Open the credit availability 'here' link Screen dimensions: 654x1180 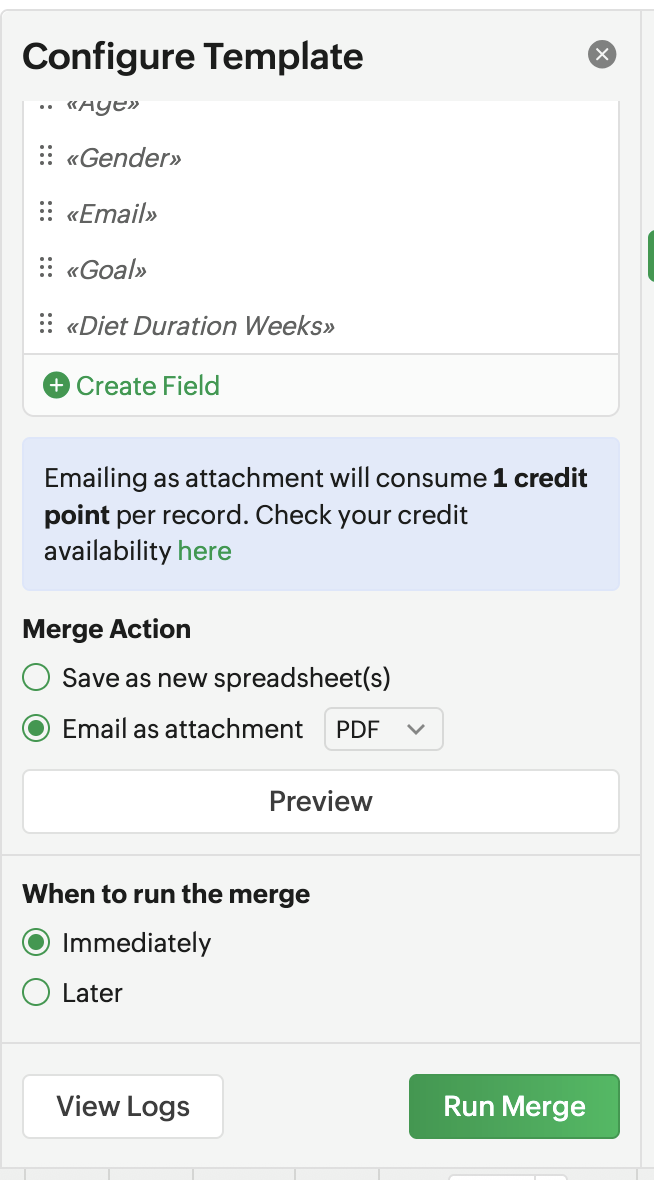(205, 551)
